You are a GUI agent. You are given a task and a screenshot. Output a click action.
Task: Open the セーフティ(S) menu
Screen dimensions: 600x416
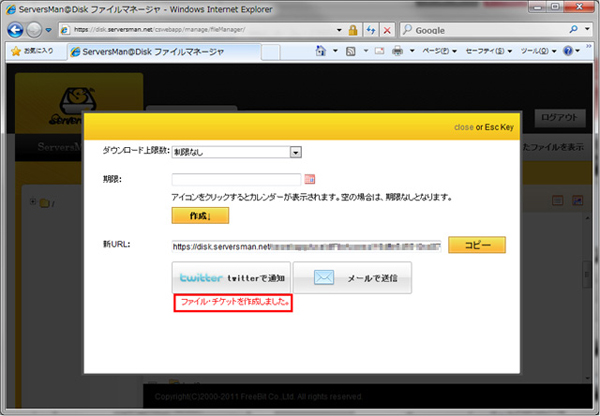pos(489,51)
